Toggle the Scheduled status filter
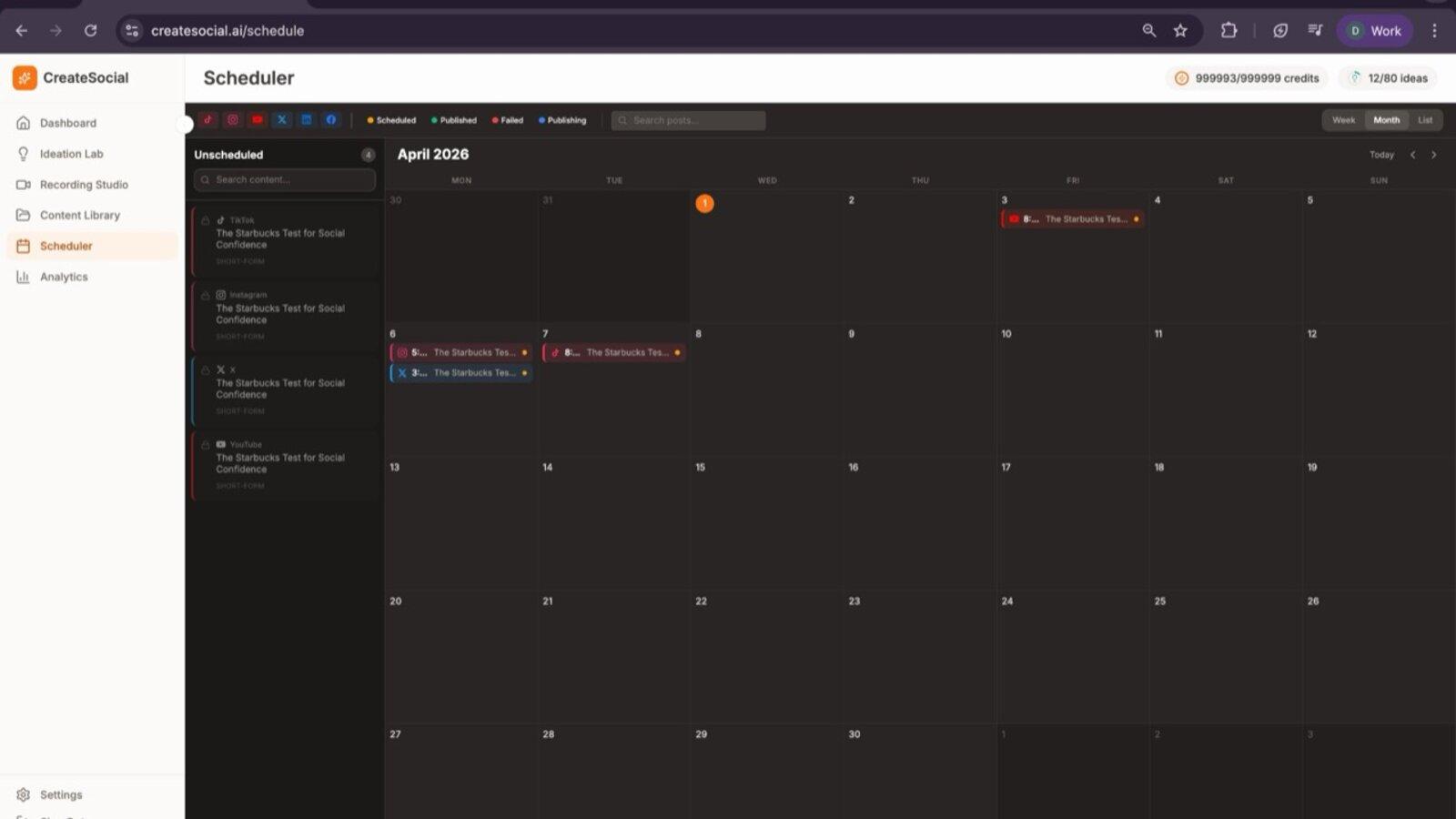The image size is (1456, 819). 389,119
